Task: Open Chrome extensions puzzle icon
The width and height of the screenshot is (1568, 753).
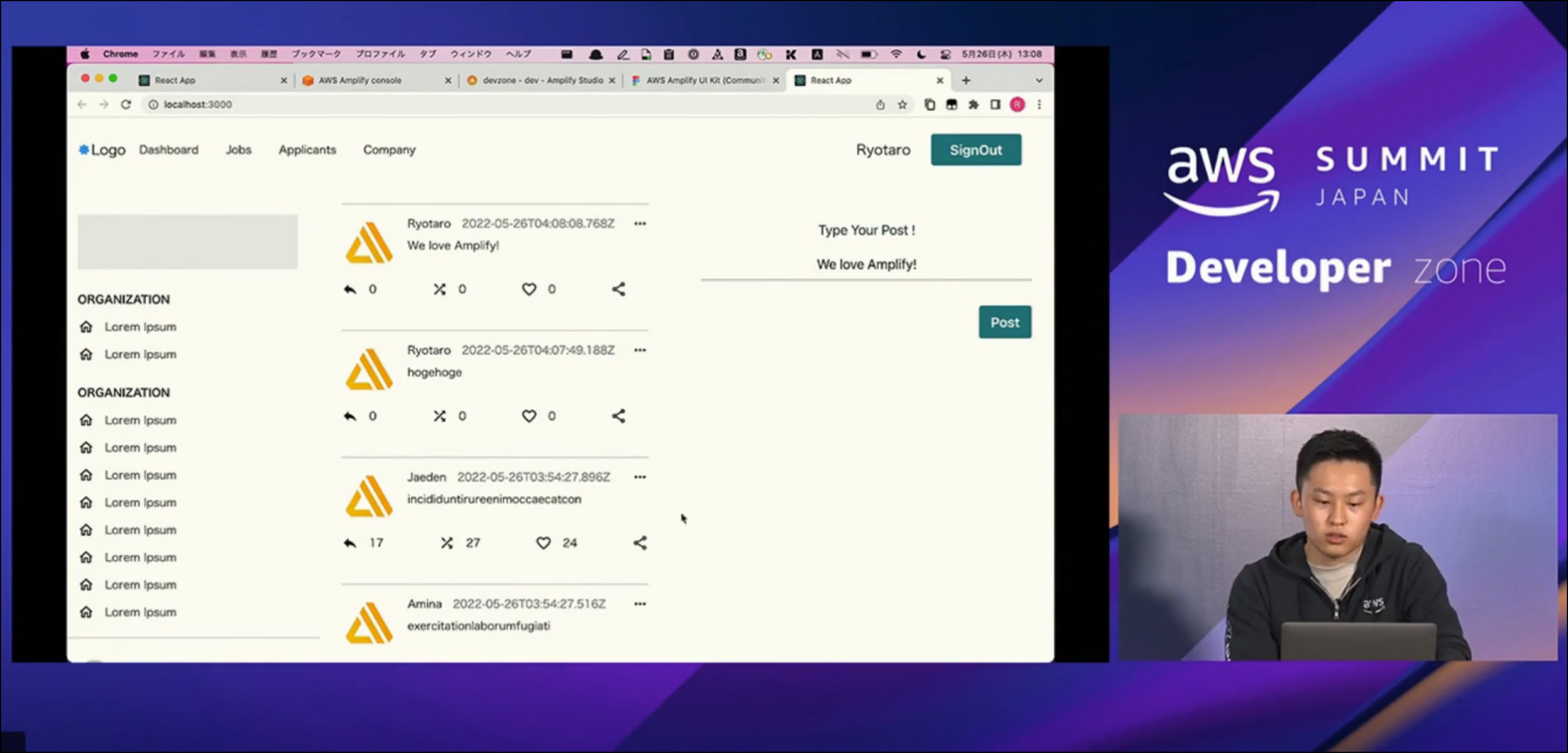Action: pyautogui.click(x=973, y=105)
